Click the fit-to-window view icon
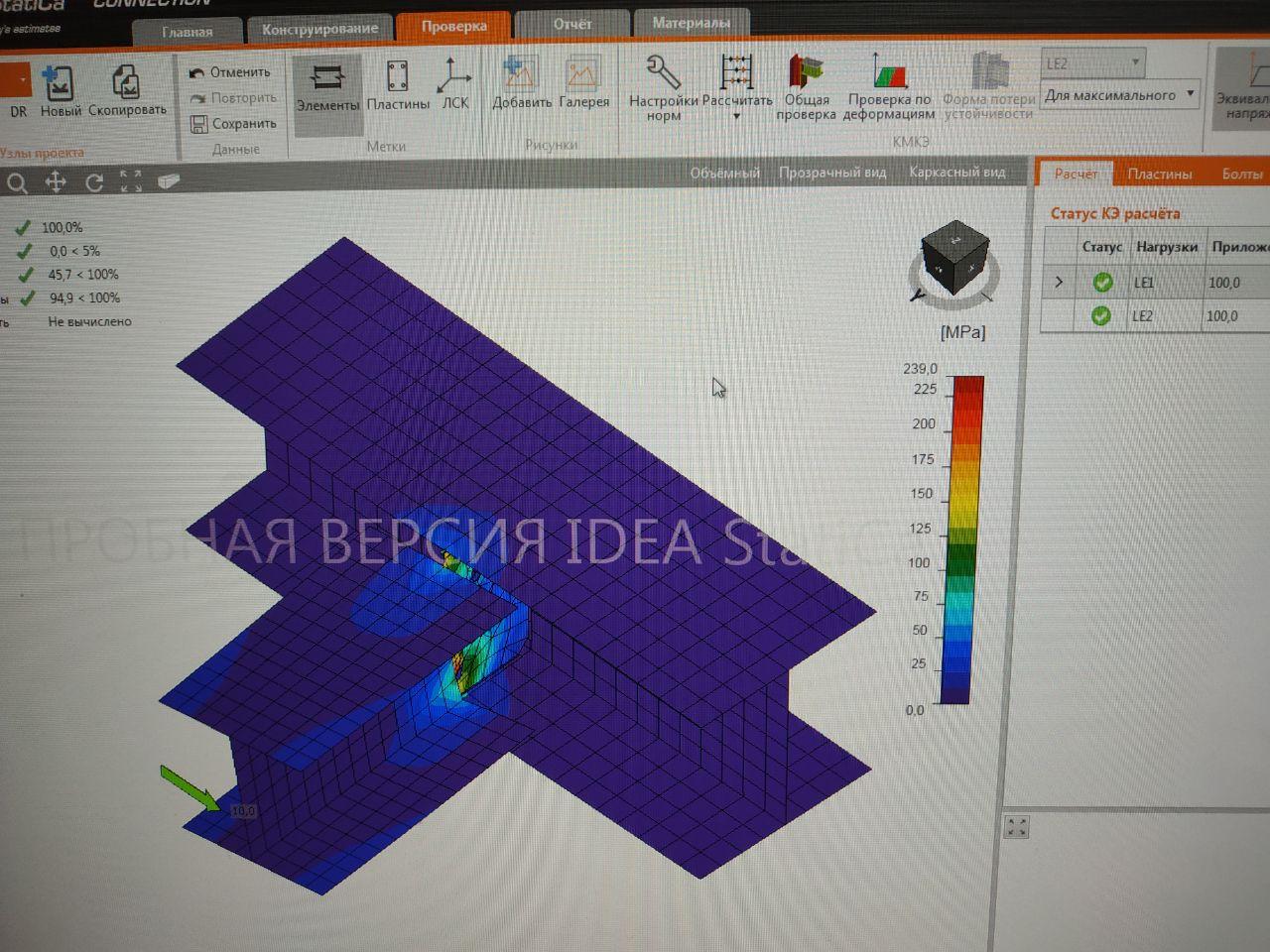 [x=131, y=180]
